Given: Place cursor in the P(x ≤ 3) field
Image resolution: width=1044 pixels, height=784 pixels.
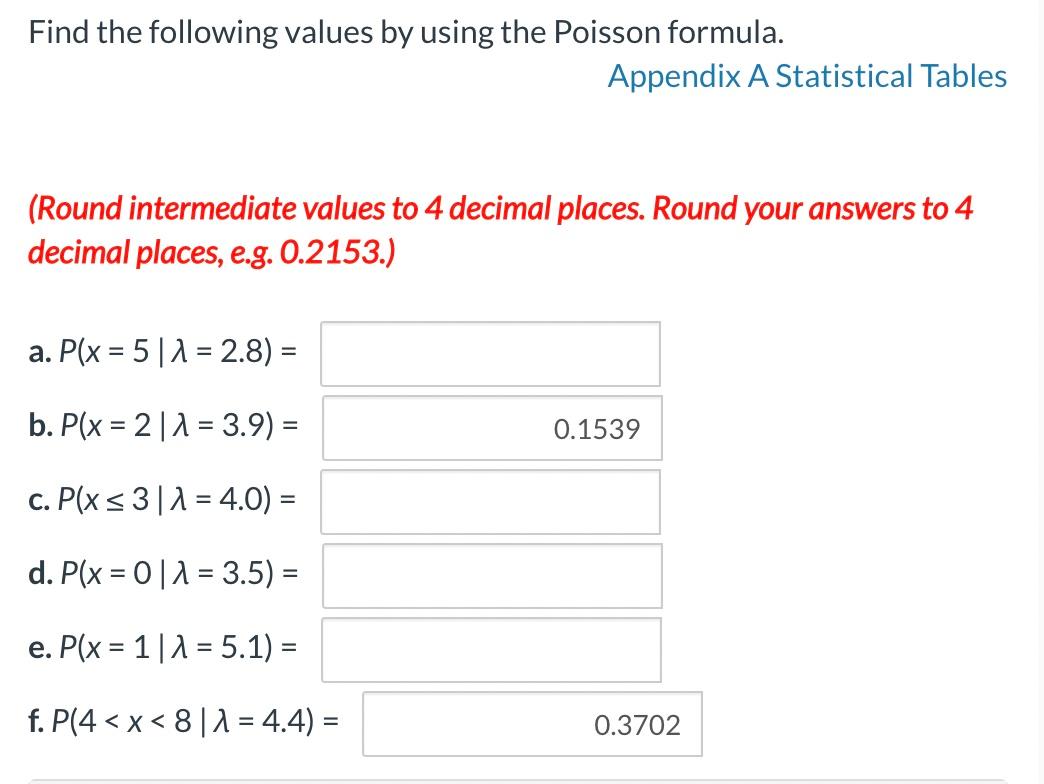Looking at the screenshot, I should (490, 501).
